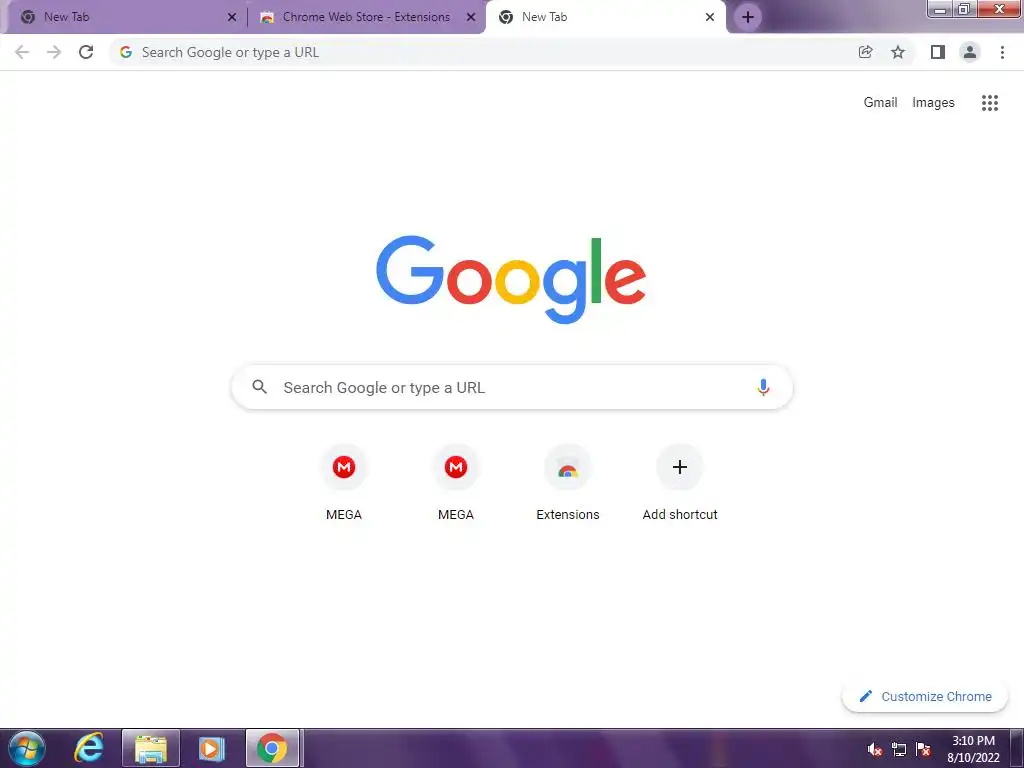Open the Google apps grid

click(990, 103)
